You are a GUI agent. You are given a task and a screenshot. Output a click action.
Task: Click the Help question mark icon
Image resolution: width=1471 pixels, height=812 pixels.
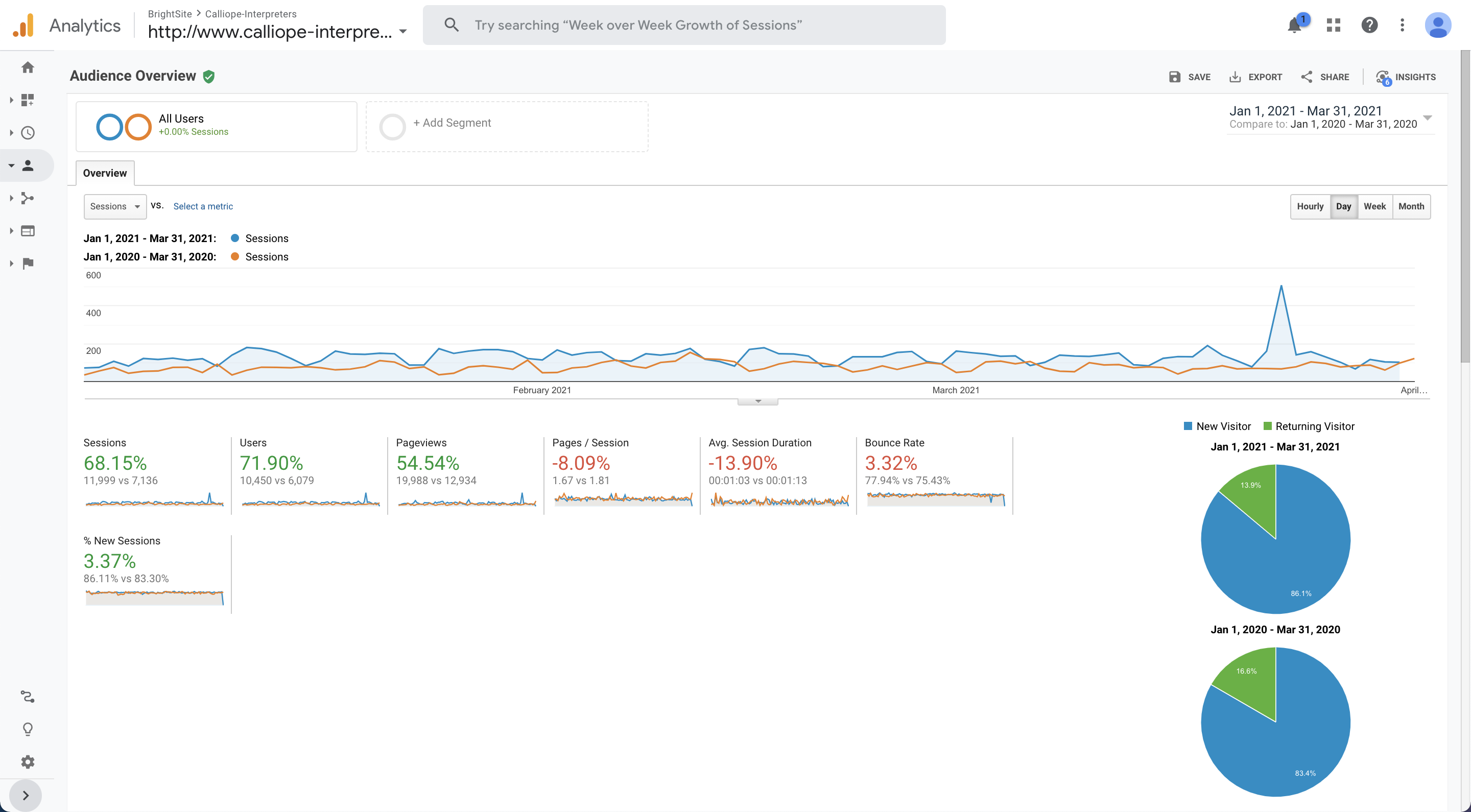click(x=1369, y=25)
